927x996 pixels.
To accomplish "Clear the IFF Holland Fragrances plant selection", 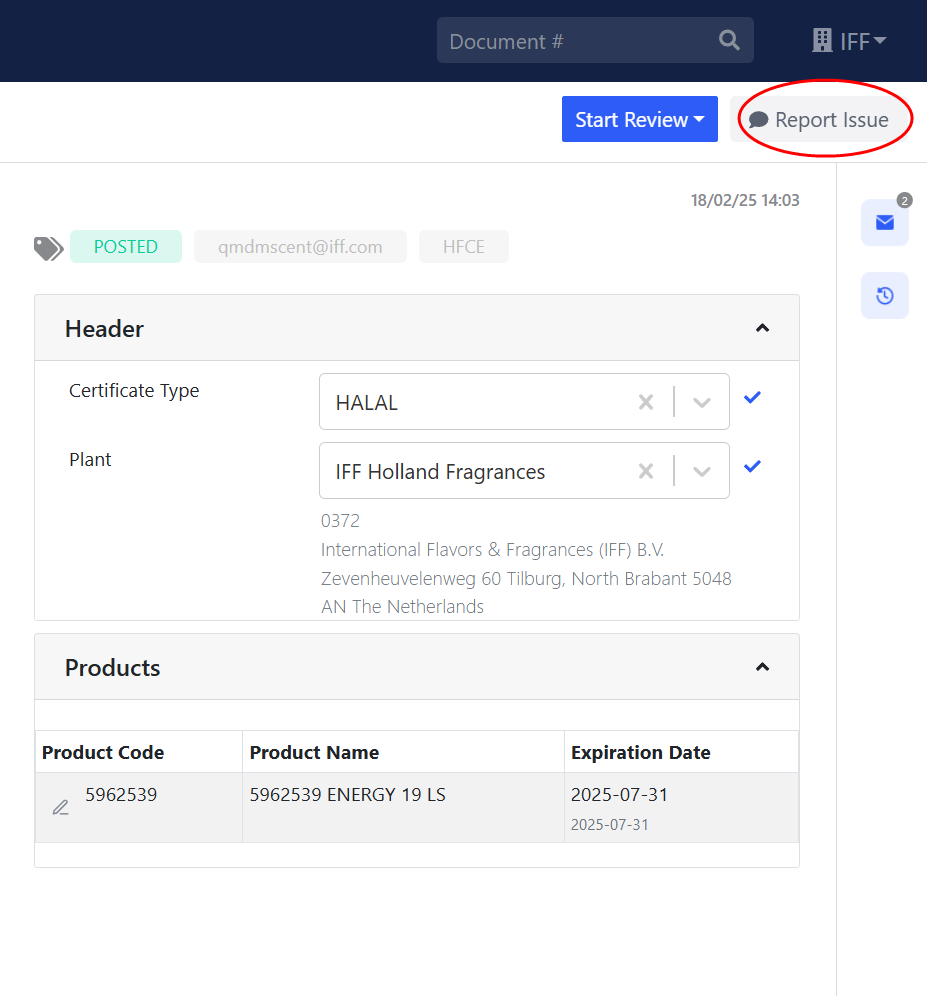I will (x=646, y=471).
